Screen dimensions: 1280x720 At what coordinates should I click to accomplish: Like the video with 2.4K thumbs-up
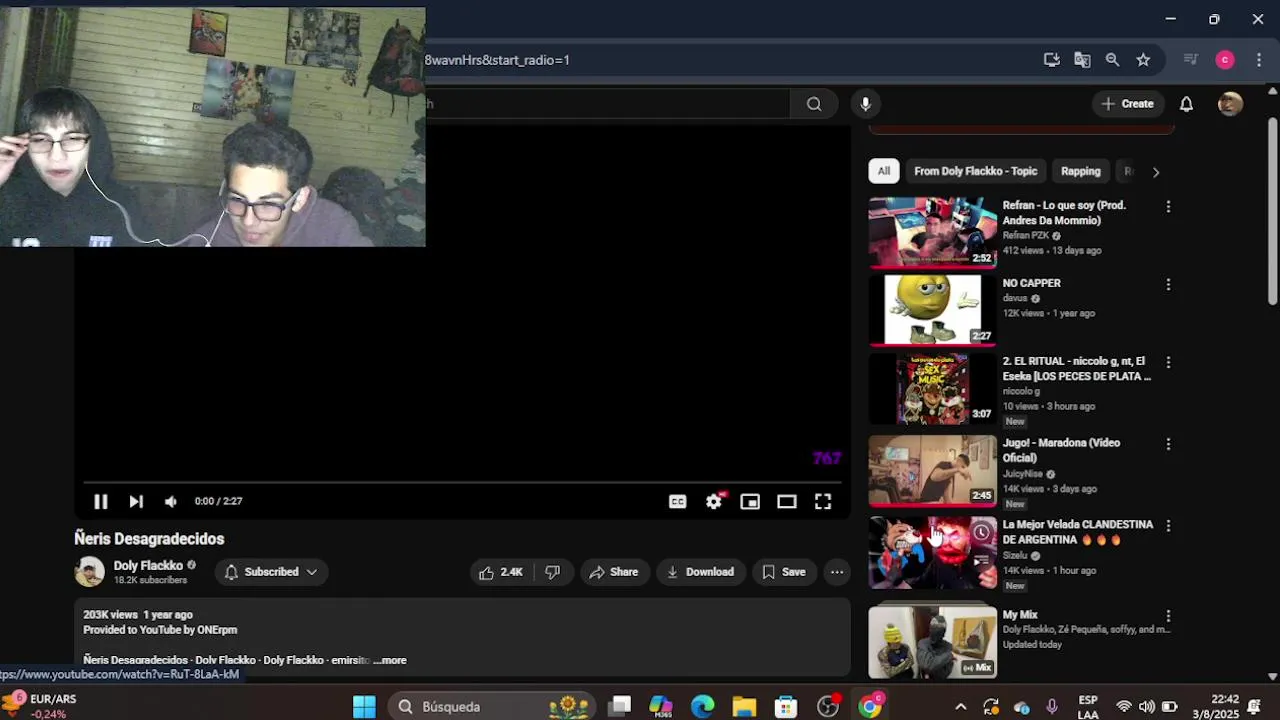tap(502, 572)
